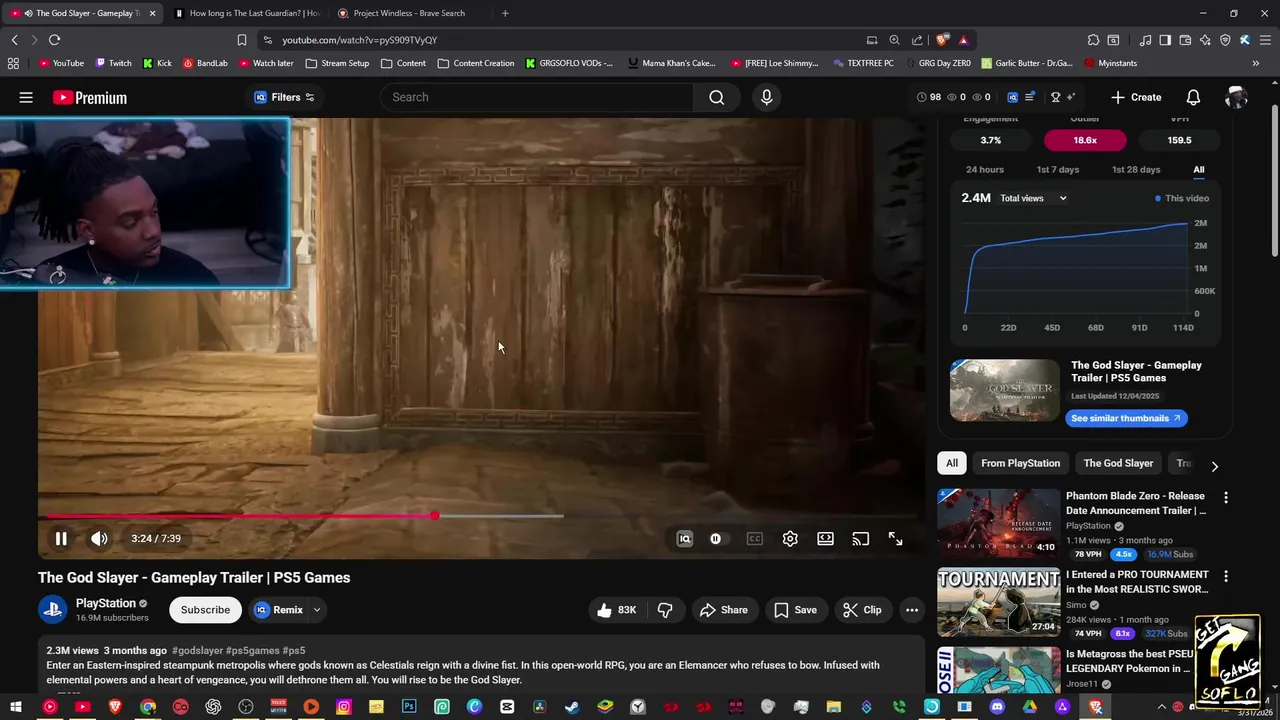The image size is (1280, 720).
Task: Create a Clip of the video
Action: 862,610
